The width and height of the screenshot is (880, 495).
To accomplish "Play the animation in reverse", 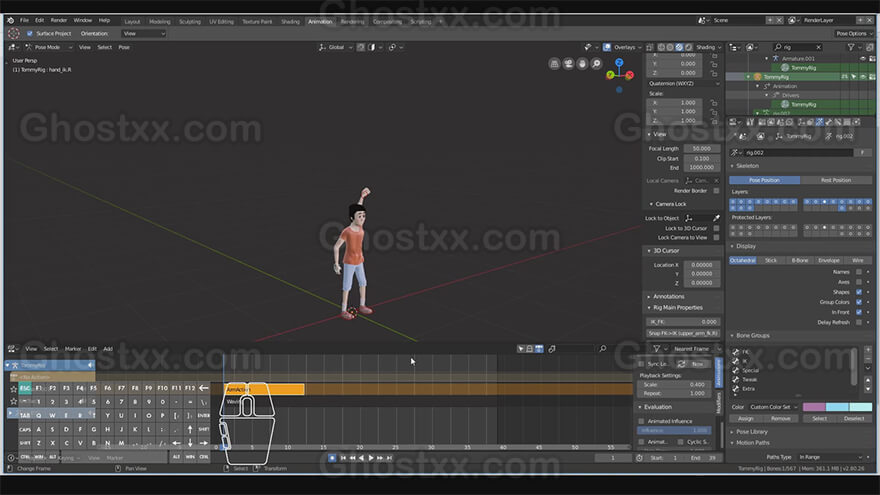I will click(x=361, y=458).
